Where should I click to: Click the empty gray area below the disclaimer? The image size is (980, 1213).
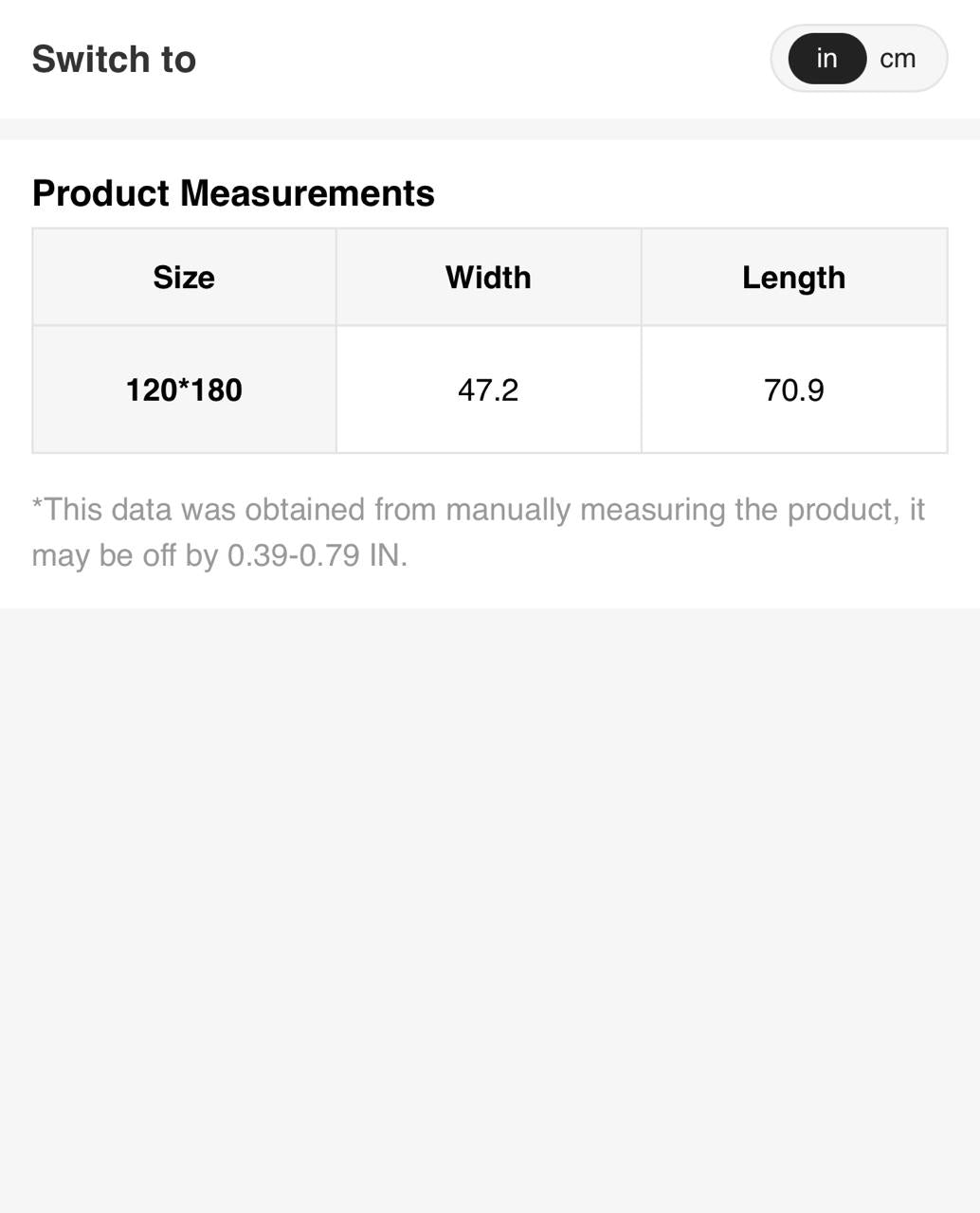coord(490,900)
